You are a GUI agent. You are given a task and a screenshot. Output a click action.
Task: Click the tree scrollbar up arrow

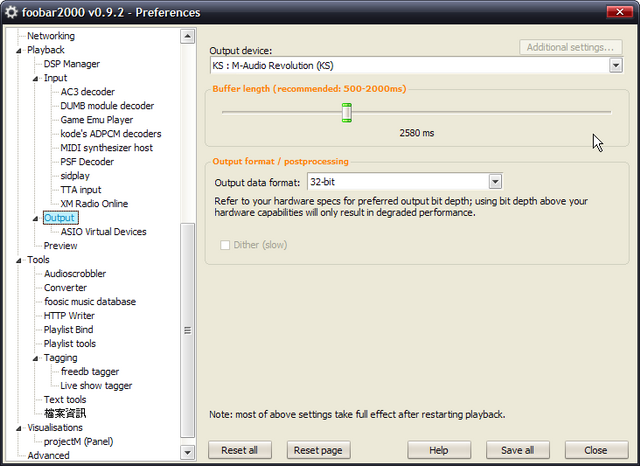click(x=187, y=36)
